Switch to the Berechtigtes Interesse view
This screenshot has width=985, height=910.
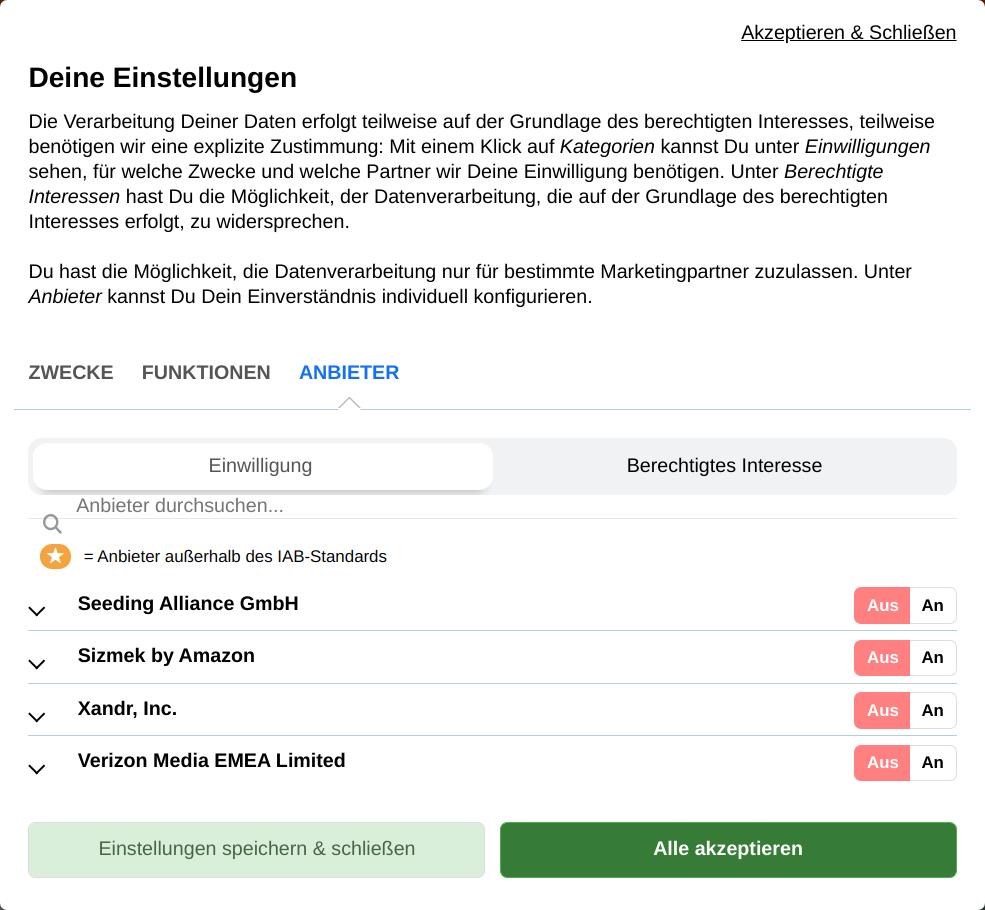(724, 465)
